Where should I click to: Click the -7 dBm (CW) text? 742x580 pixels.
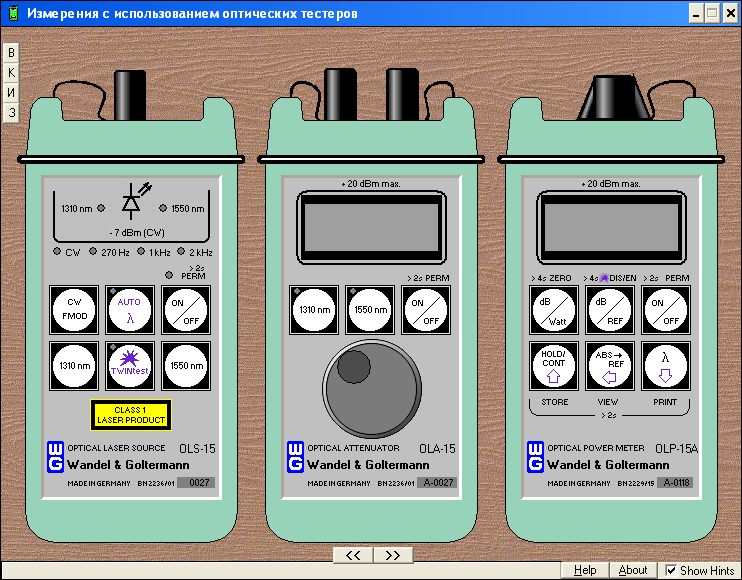(137, 233)
